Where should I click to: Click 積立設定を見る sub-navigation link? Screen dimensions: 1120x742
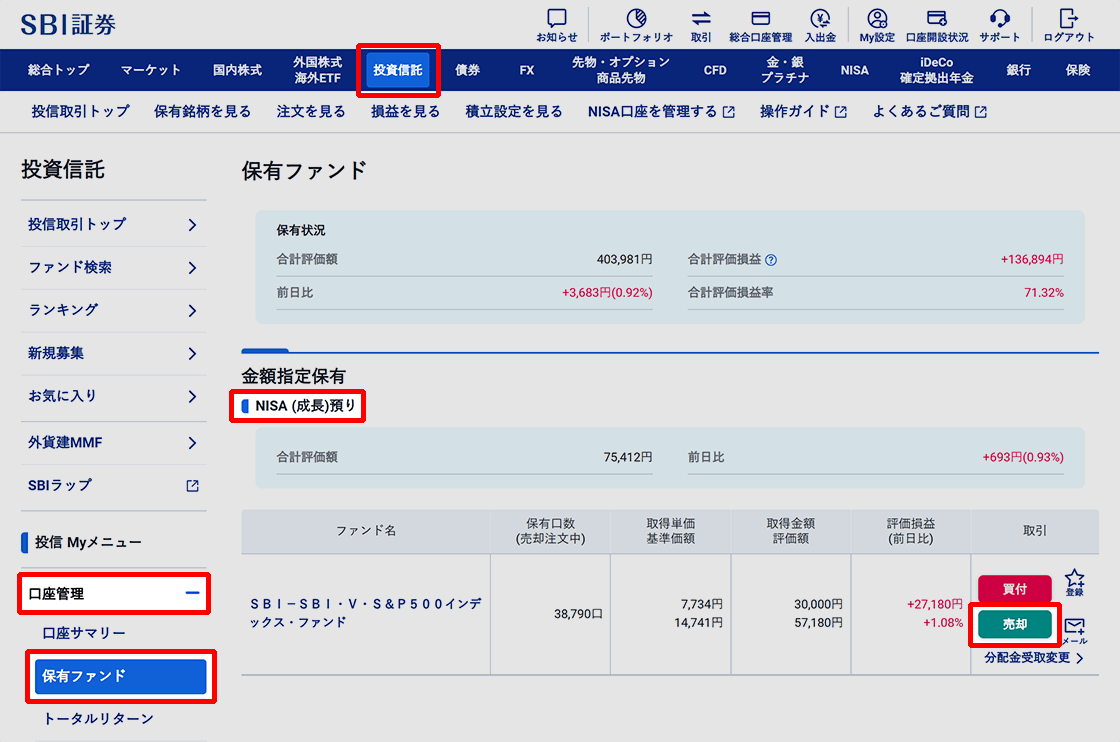(514, 111)
